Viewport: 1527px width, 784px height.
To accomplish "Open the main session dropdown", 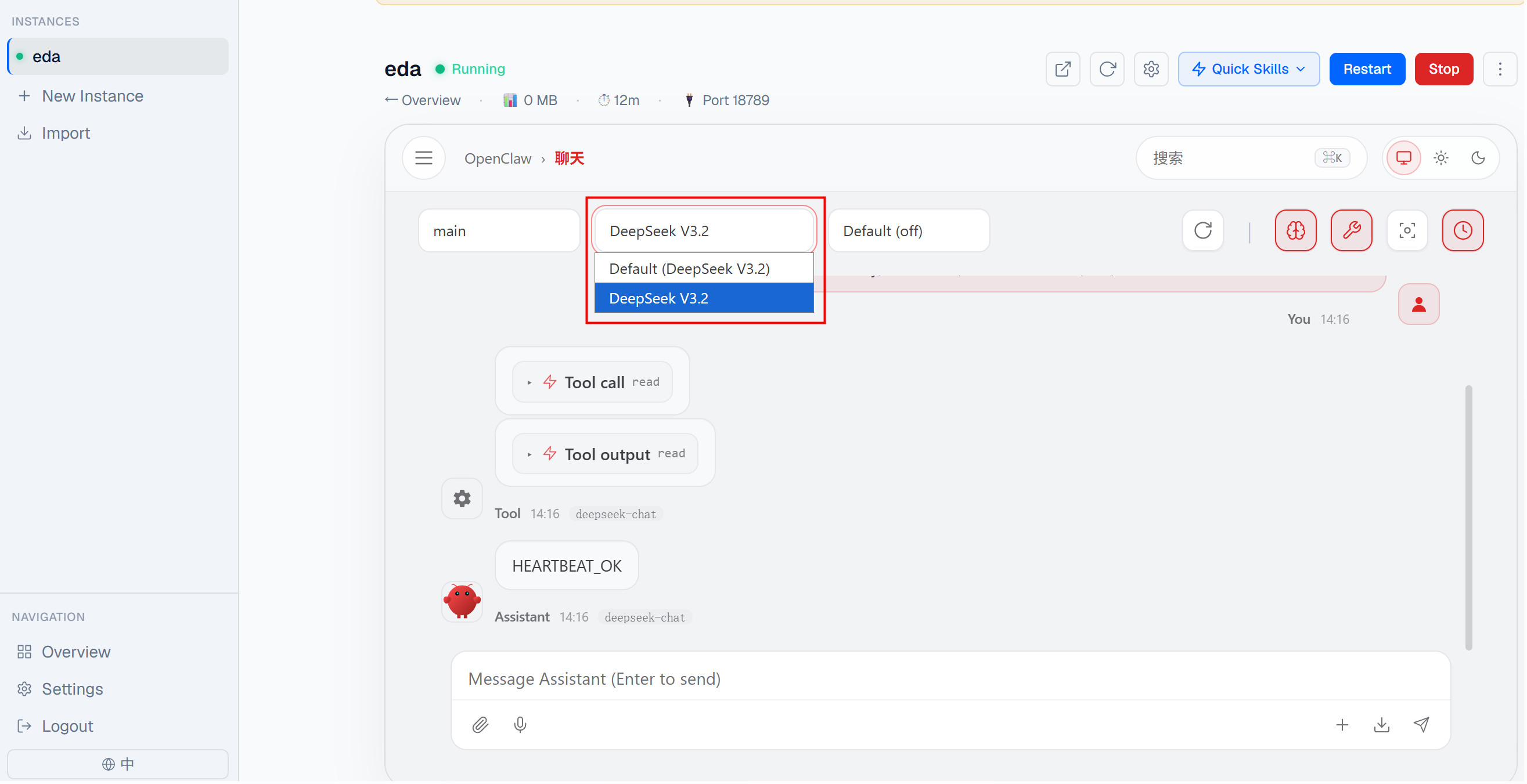I will click(x=499, y=231).
